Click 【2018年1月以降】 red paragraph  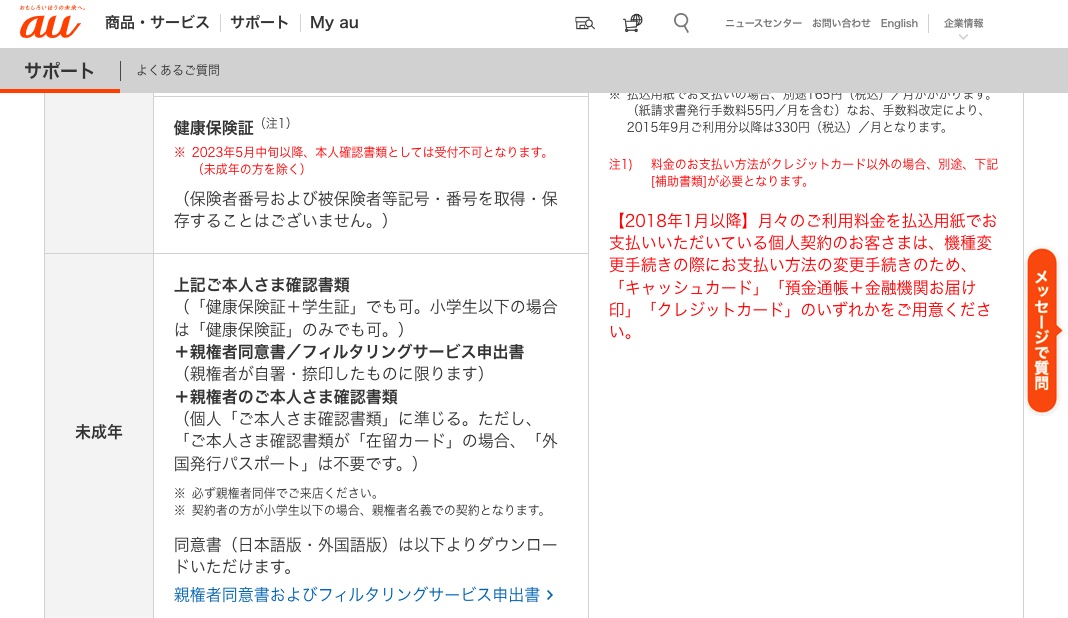pyautogui.click(x=802, y=276)
